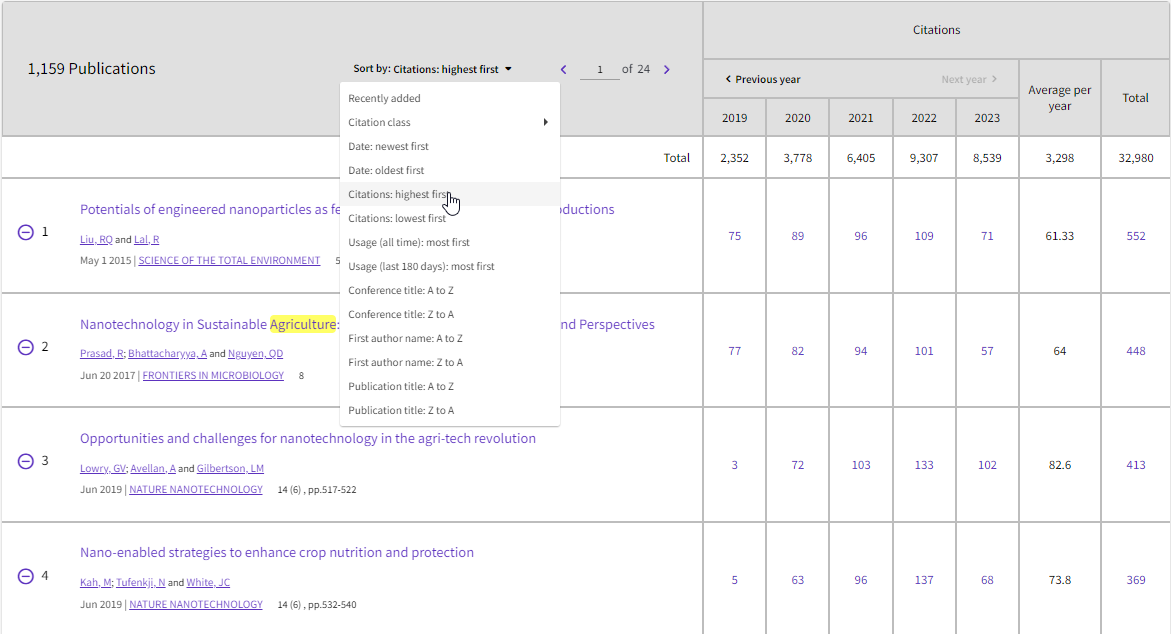The image size is (1171, 634).
Task: Open Nature Nanotechnology journal link for publication 4
Action: (x=196, y=605)
